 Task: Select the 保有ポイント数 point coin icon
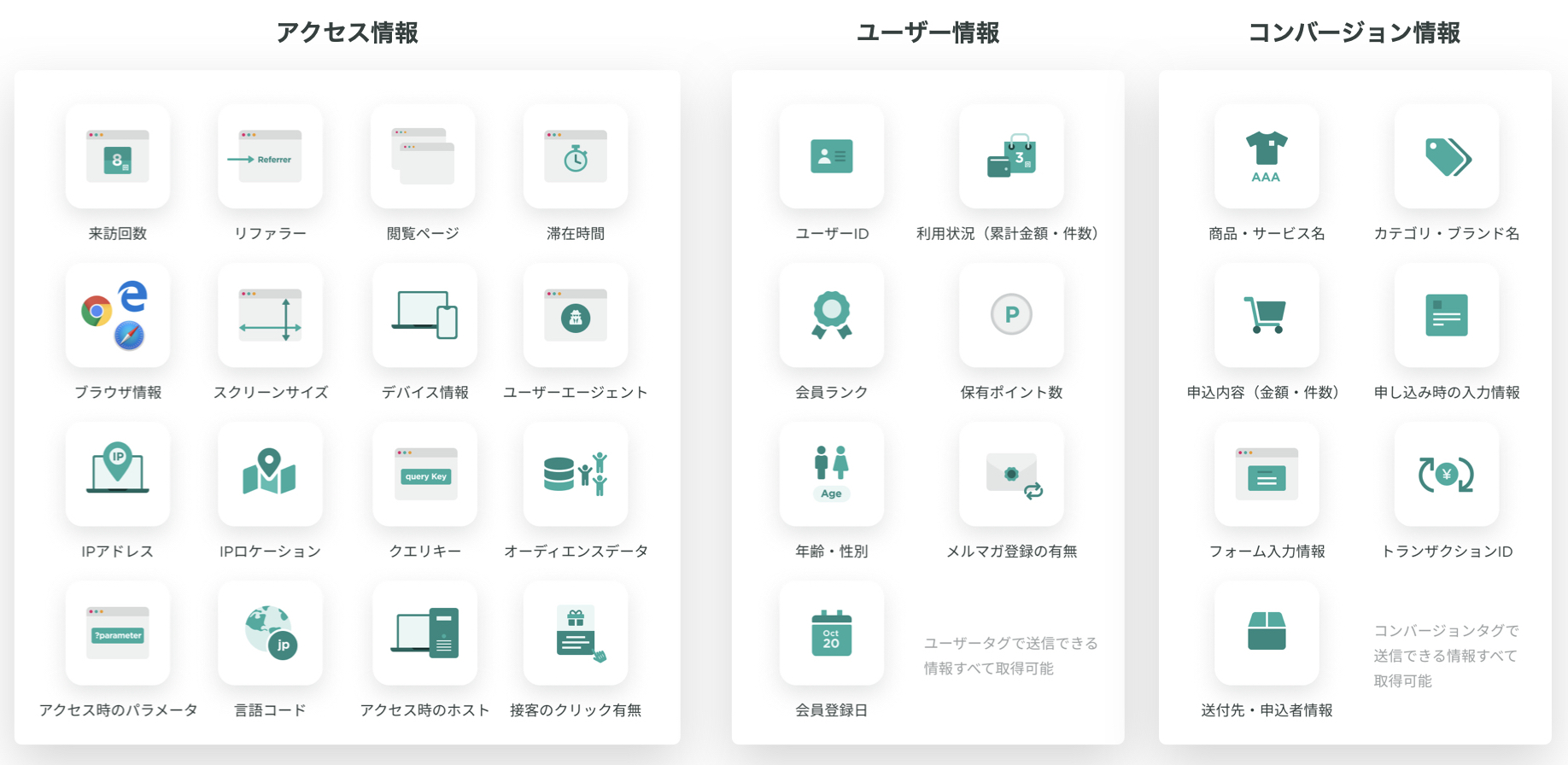1011,315
